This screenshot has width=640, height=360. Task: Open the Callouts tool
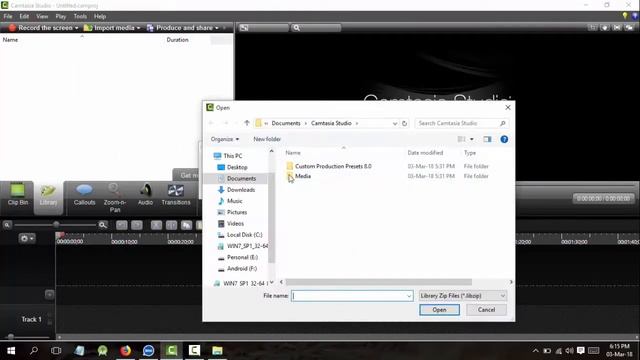tap(84, 194)
